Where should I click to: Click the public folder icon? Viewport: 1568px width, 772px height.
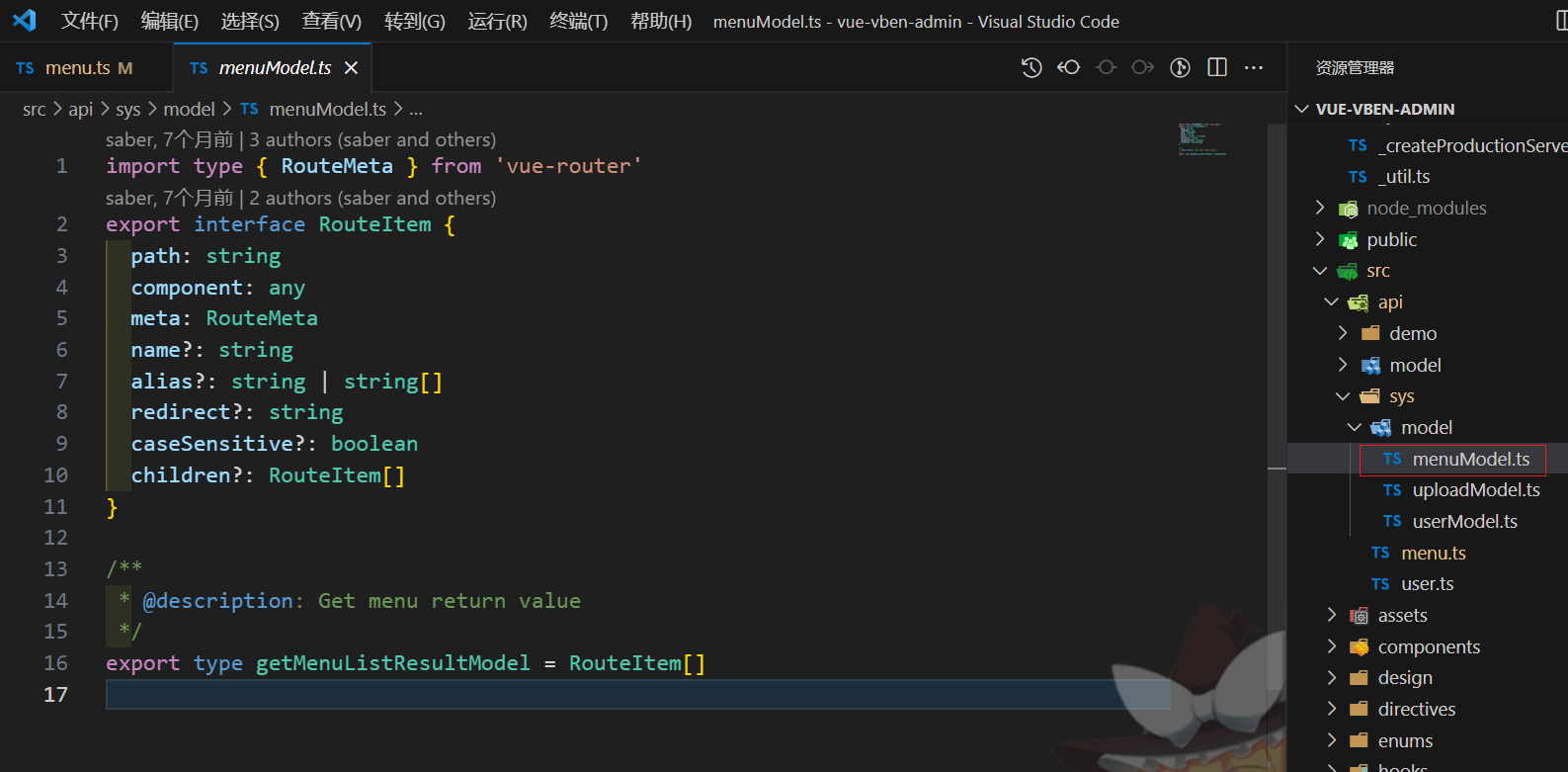(x=1348, y=240)
